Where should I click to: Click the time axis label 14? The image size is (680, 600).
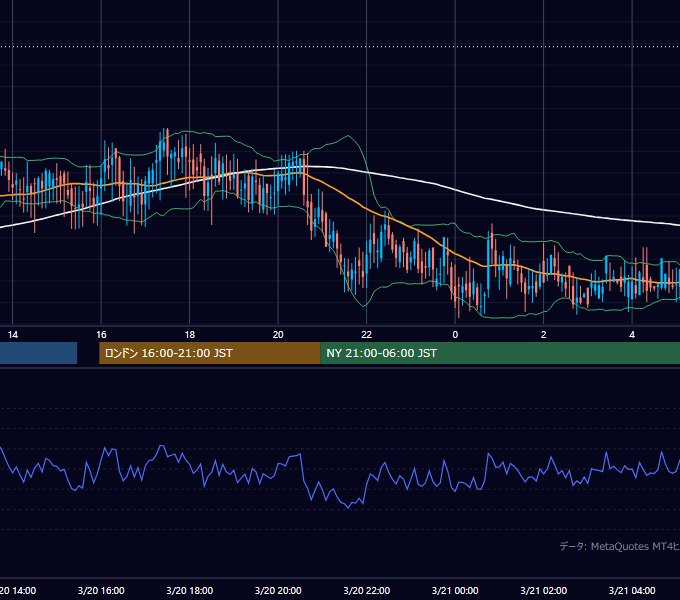pyautogui.click(x=13, y=335)
